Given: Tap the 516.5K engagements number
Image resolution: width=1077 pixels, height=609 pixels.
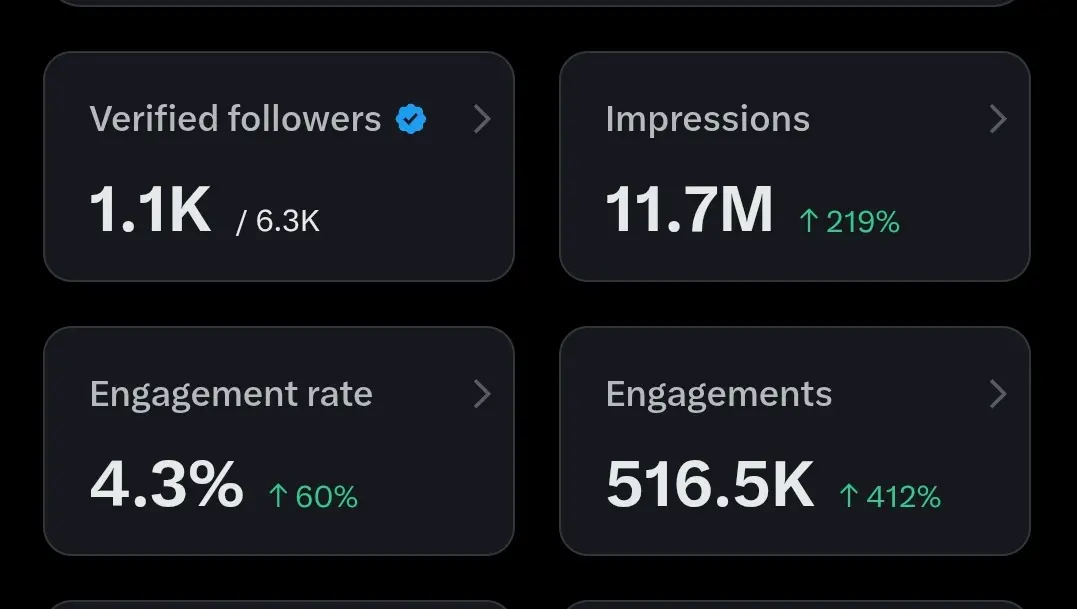Looking at the screenshot, I should (x=710, y=485).
